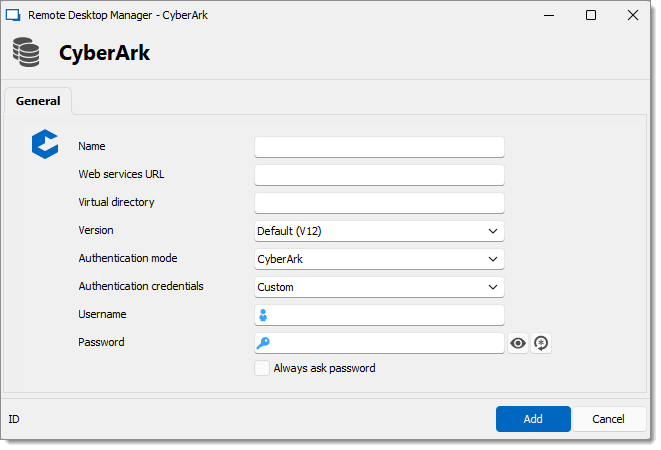Close the CyberArk dialog window
Image resolution: width=661 pixels, height=450 pixels.
[x=633, y=15]
